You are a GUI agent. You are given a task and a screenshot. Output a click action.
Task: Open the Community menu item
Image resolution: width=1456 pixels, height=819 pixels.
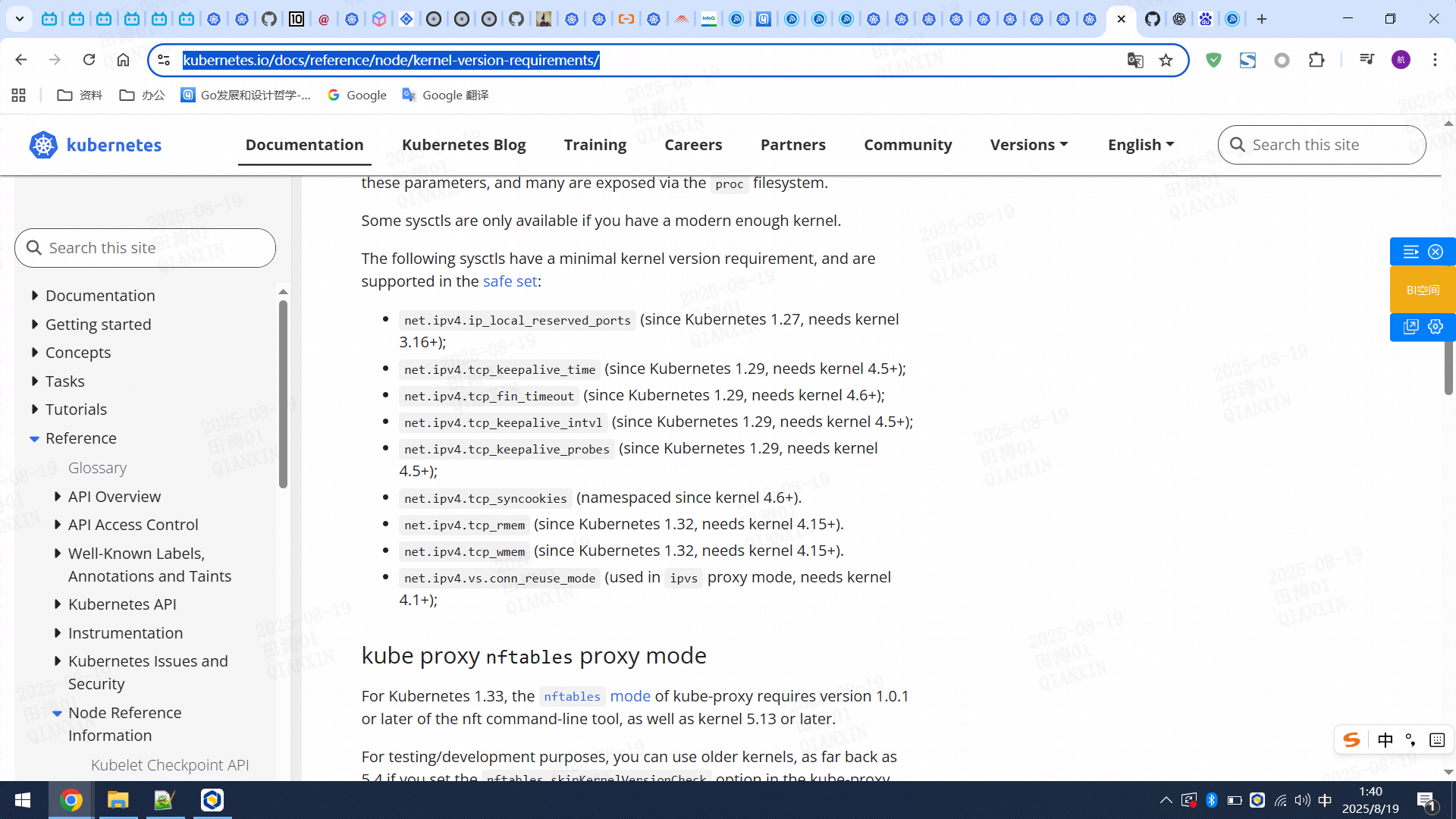click(x=907, y=145)
